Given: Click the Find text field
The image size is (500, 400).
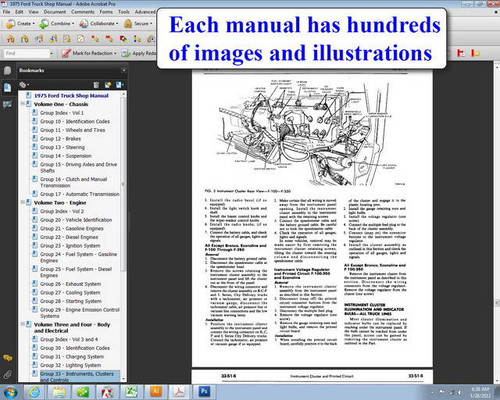Looking at the screenshot, I should tap(27, 53).
